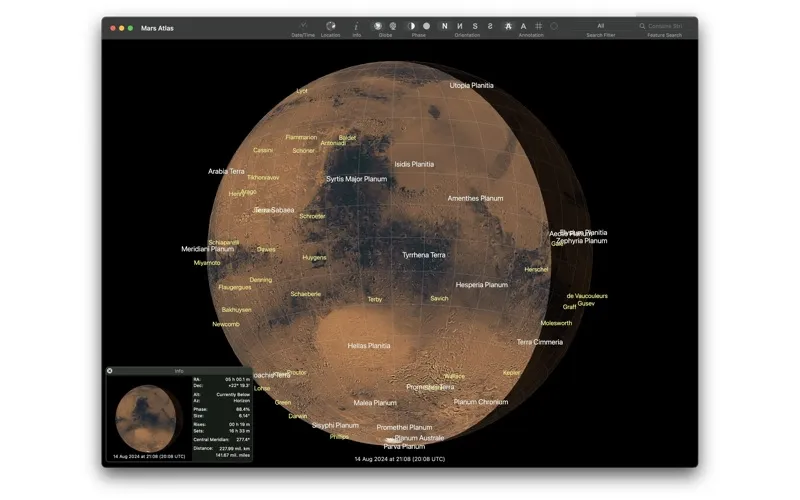This screenshot has width=800, height=500.
Task: Click the date text below the globe
Action: pos(399,459)
